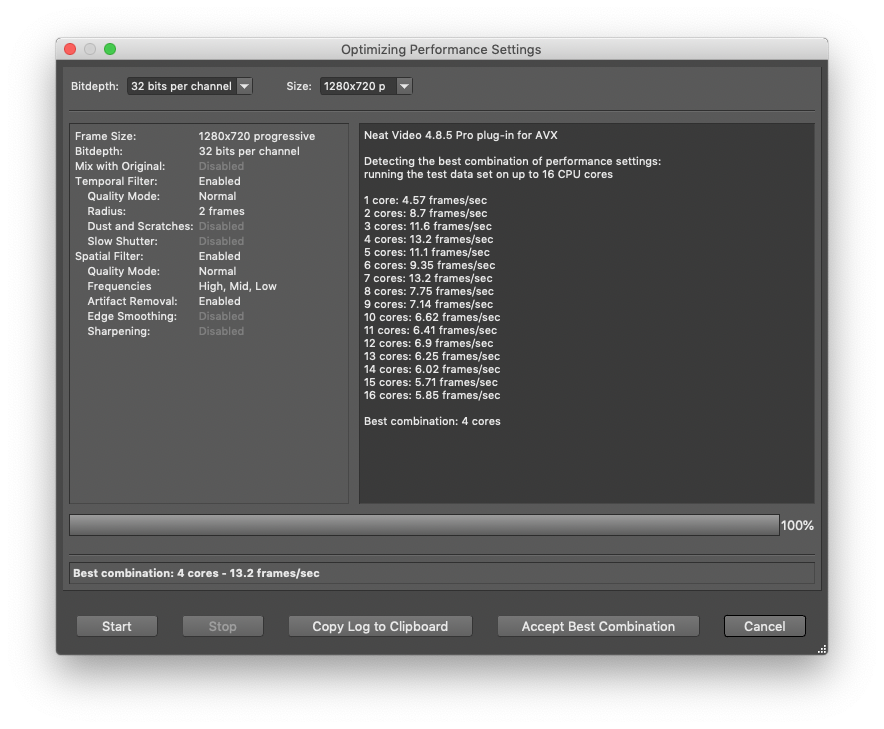884x729 pixels.
Task: Click the 100% progress bar
Action: click(x=424, y=525)
